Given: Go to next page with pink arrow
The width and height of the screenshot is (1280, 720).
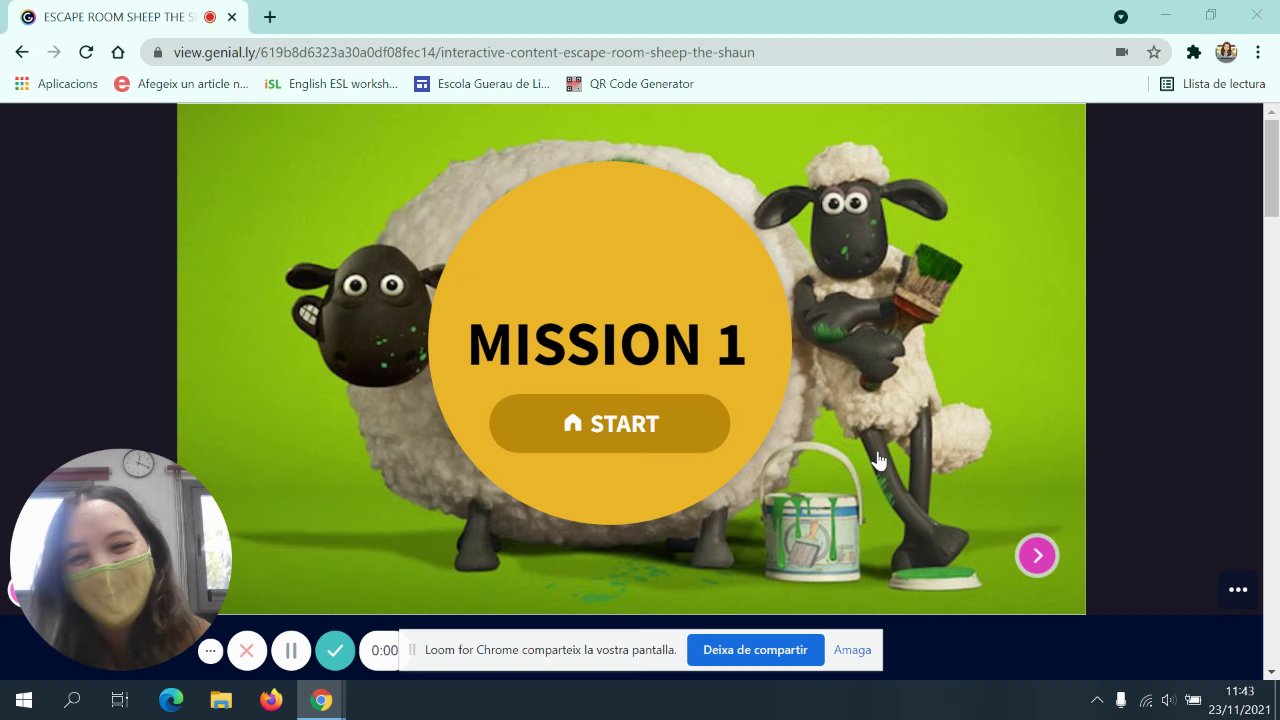Looking at the screenshot, I should (x=1037, y=555).
